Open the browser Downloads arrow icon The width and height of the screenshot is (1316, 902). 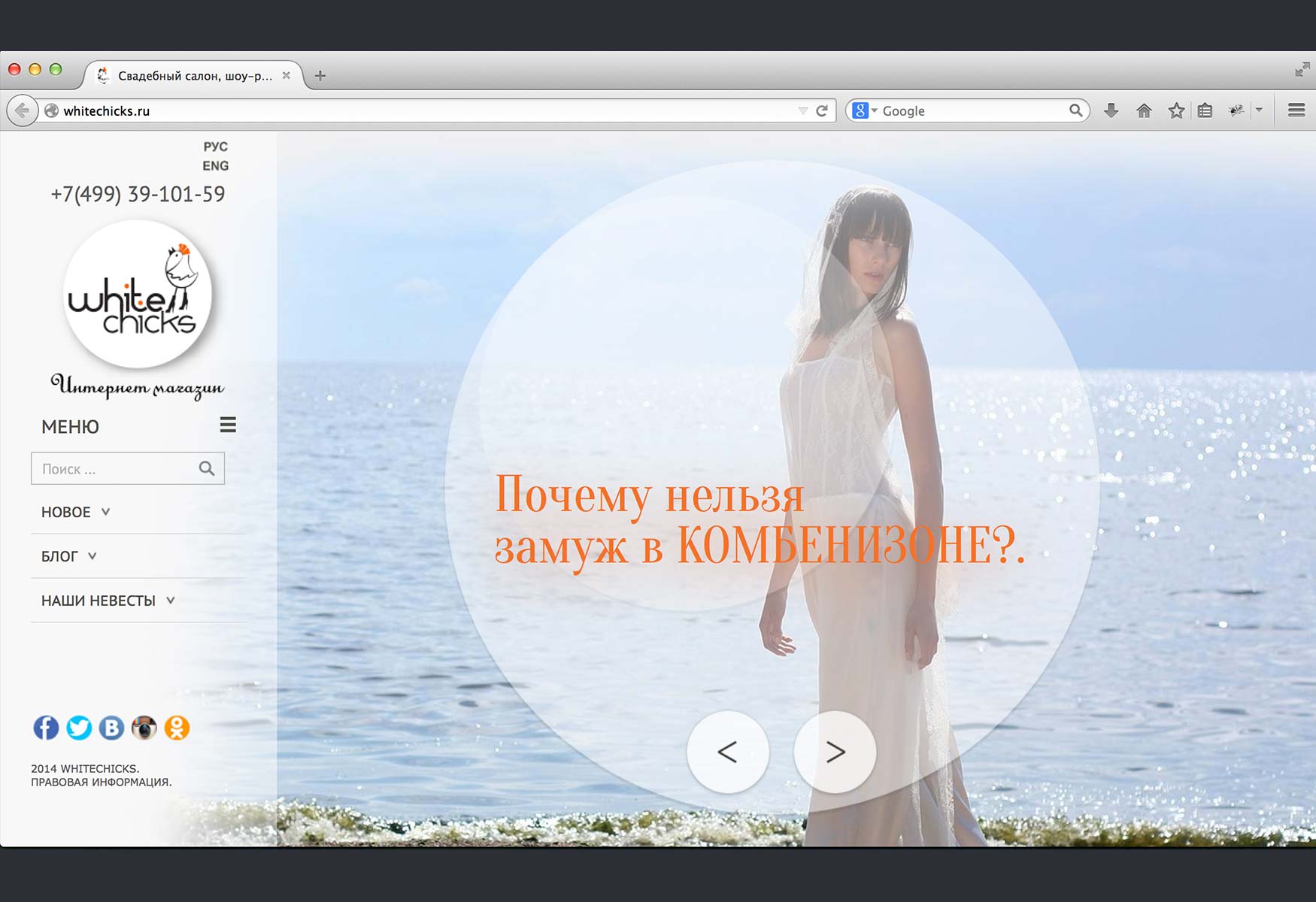pos(1111,111)
